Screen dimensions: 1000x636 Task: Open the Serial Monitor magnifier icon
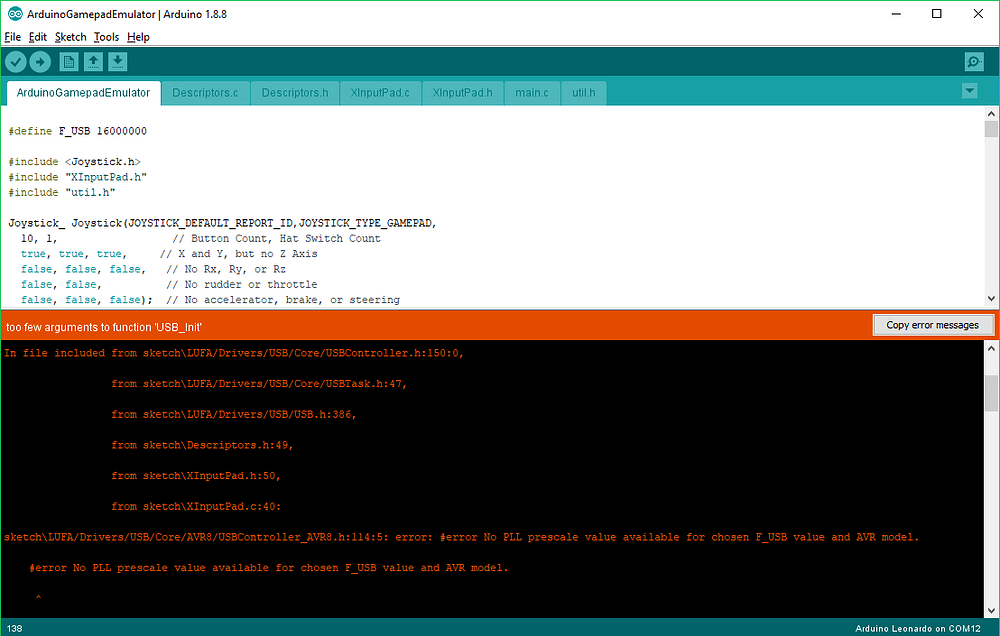coord(974,62)
